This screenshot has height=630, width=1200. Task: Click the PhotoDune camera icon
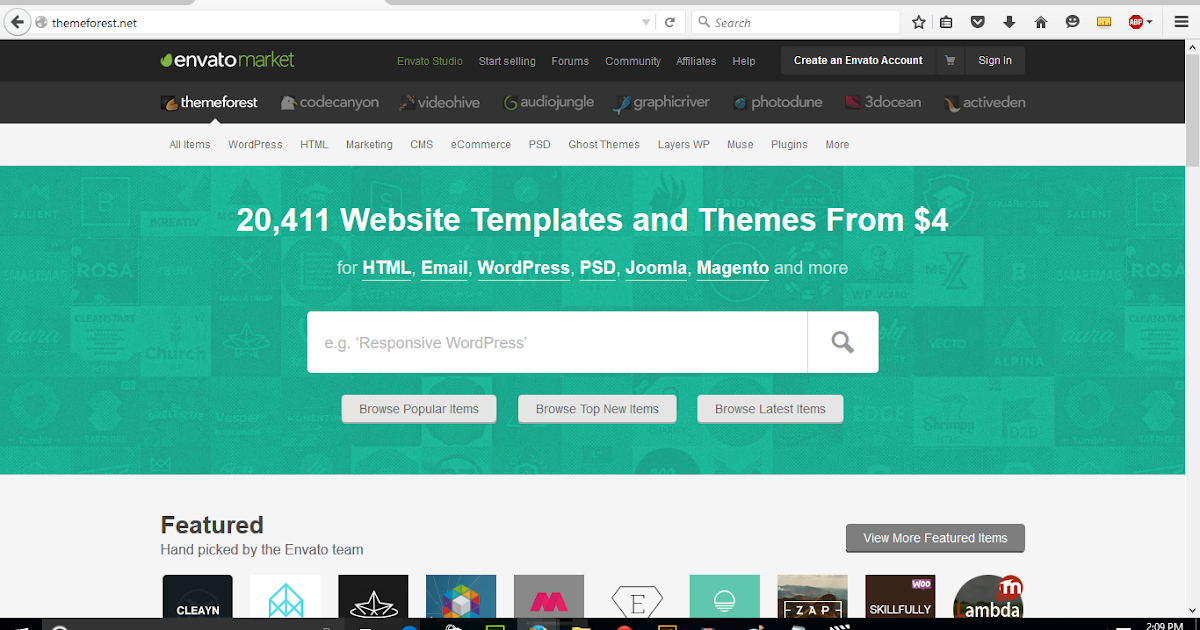[741, 102]
